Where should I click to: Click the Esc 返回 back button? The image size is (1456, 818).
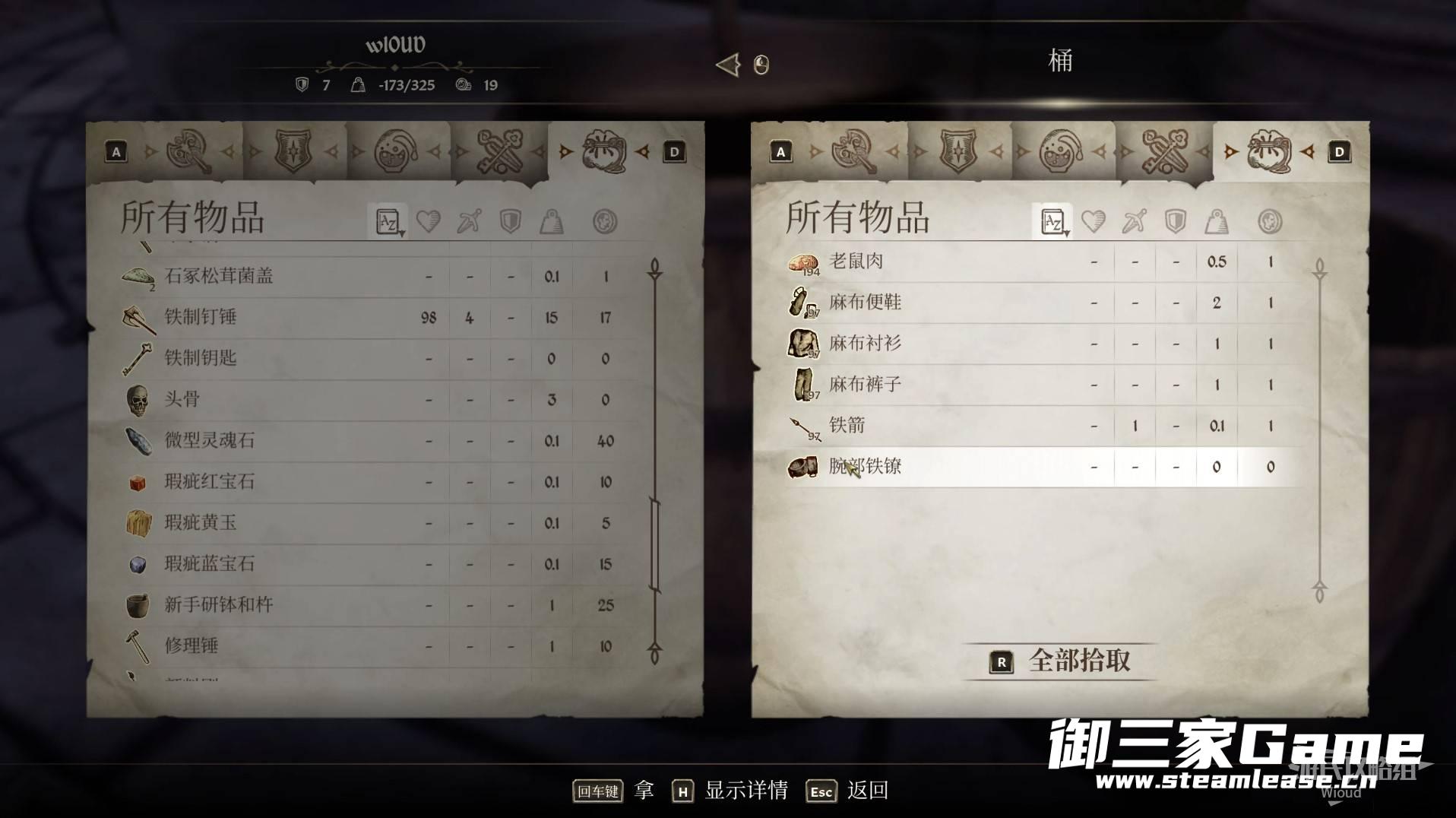point(847,791)
